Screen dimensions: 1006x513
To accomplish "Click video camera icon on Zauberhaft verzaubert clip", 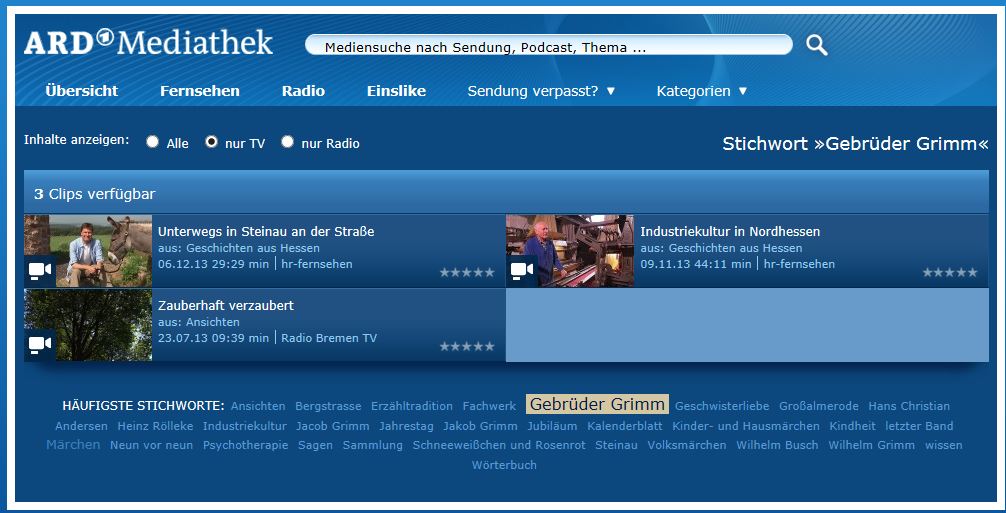I will (40, 344).
